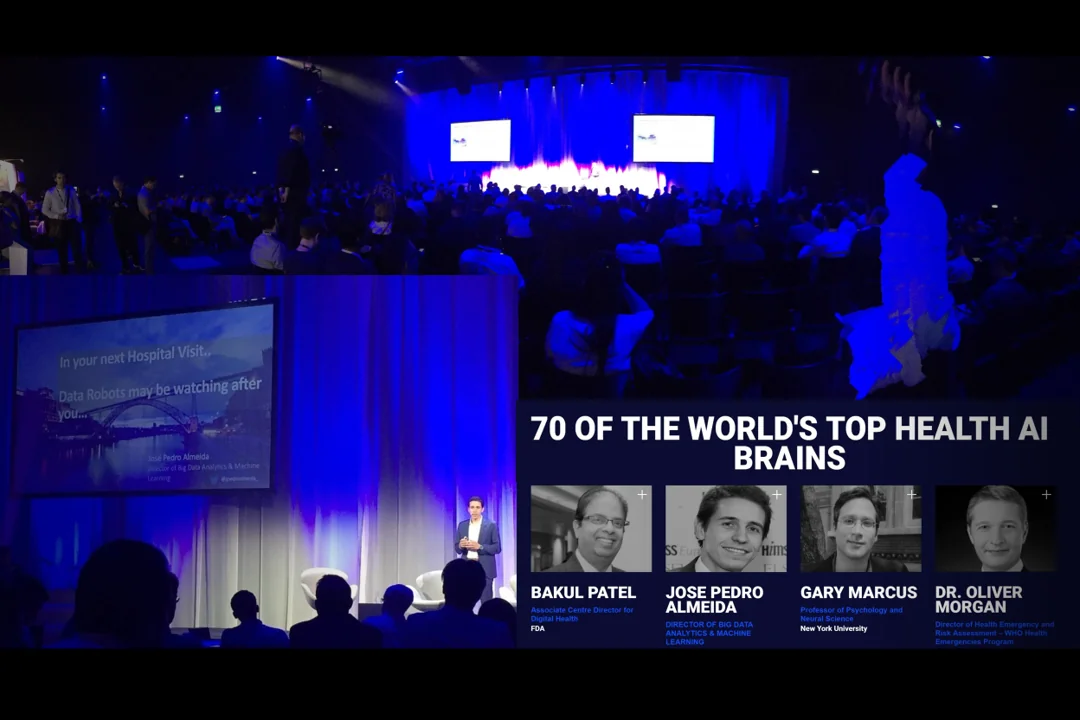Click the name Jose Pedro Almeida
The image size is (1080, 720).
[x=714, y=599]
